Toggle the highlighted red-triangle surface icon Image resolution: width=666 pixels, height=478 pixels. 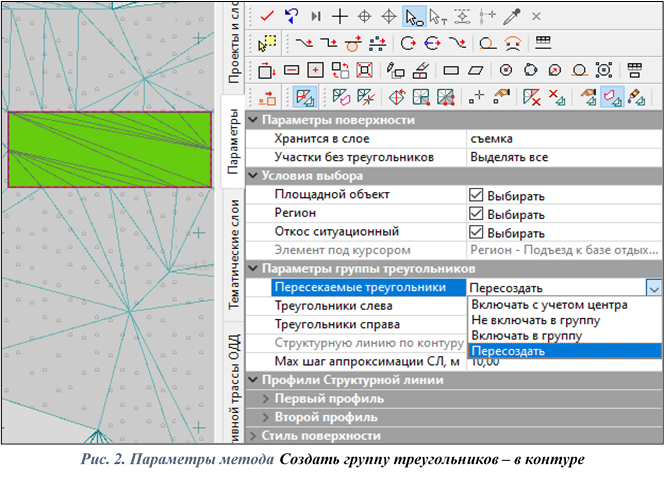pyautogui.click(x=305, y=97)
